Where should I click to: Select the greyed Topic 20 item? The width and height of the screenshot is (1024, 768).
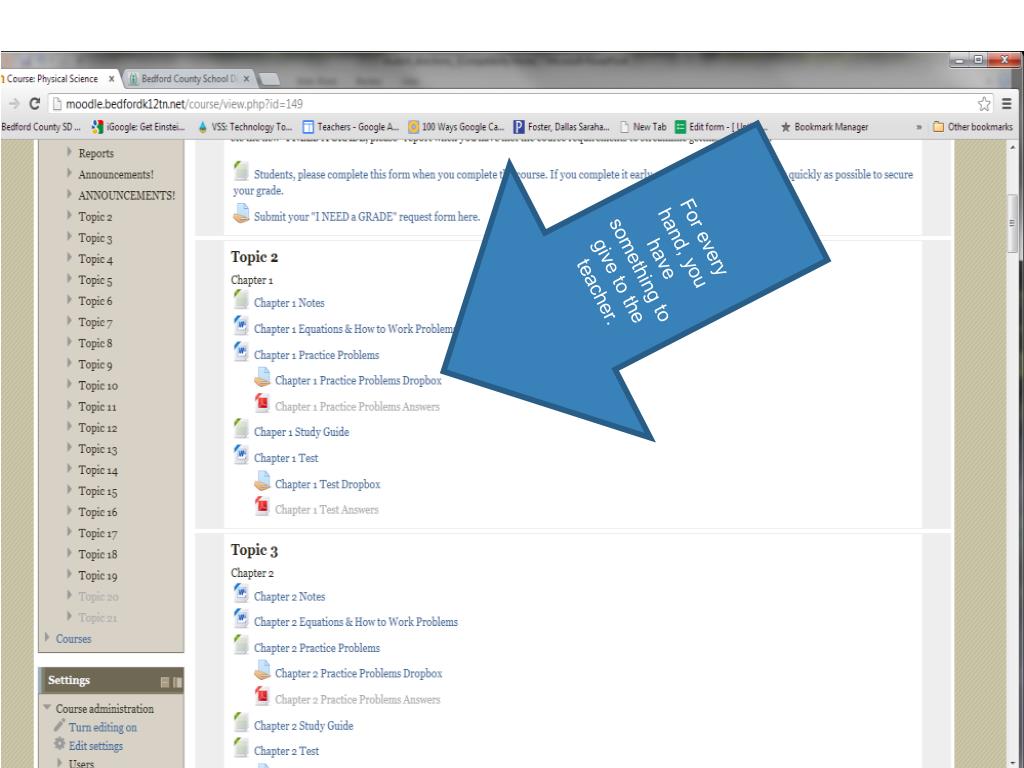(x=98, y=596)
